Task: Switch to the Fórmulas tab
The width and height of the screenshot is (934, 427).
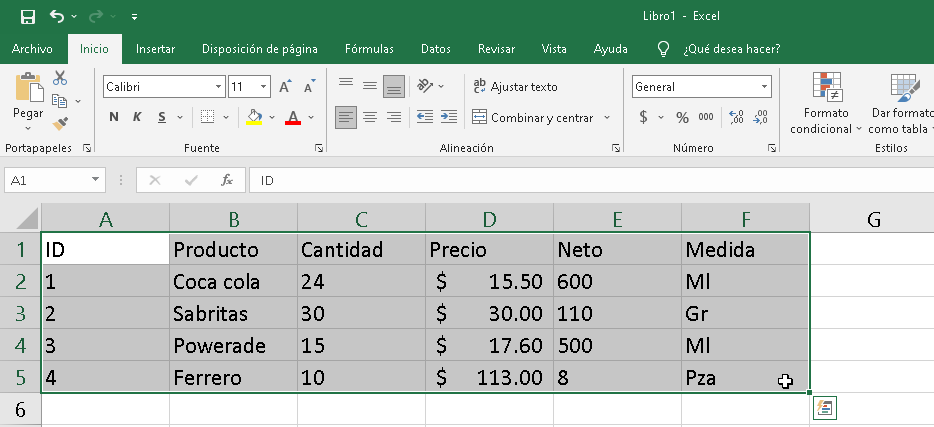Action: 369,49
